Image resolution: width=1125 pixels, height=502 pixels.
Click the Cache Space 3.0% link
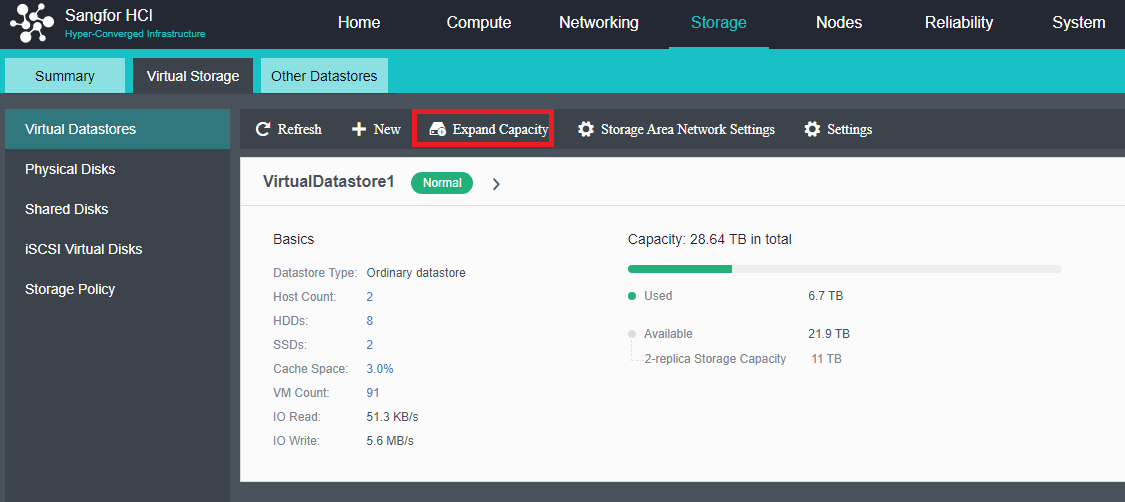[x=380, y=369]
